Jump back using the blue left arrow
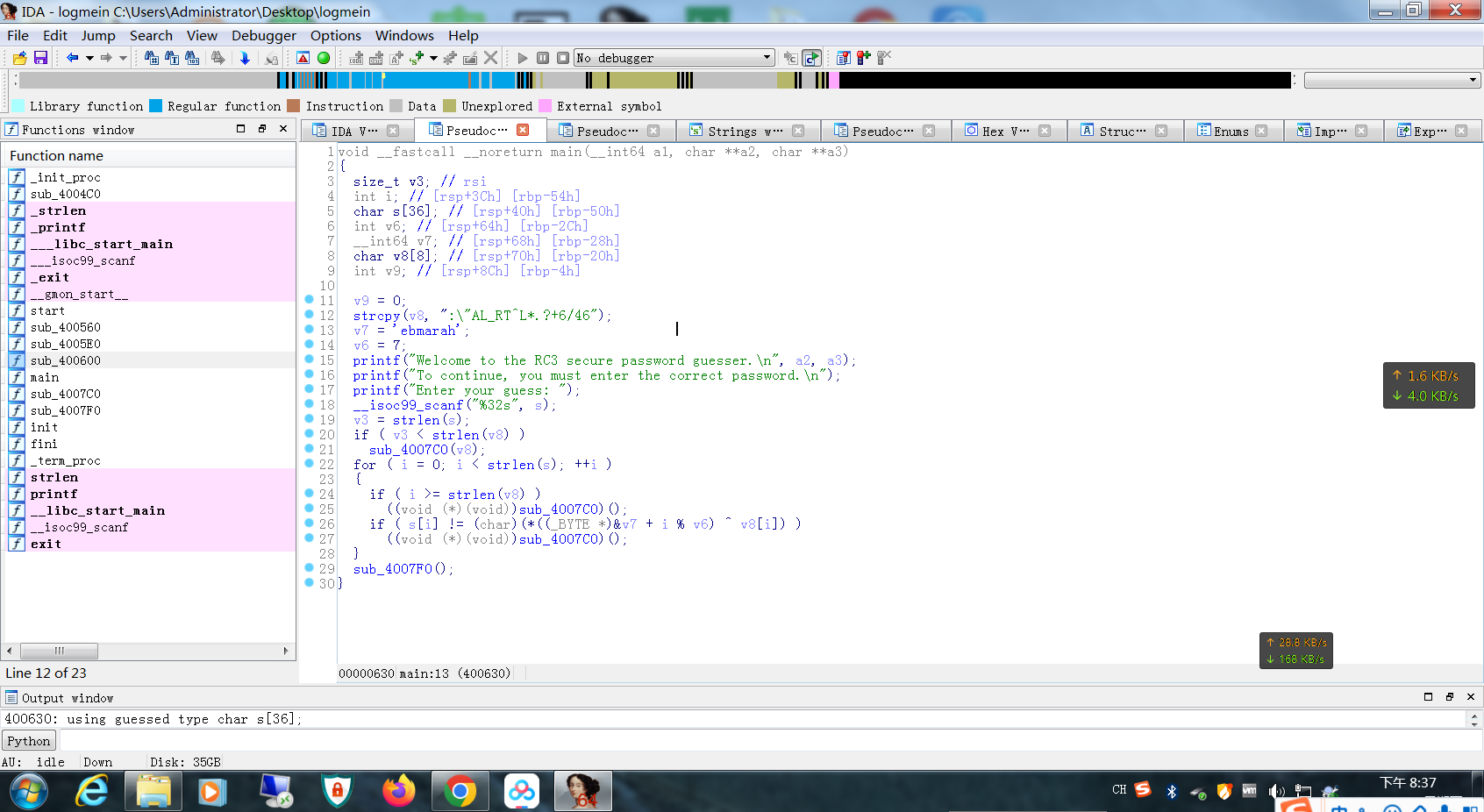1484x812 pixels. click(72, 58)
